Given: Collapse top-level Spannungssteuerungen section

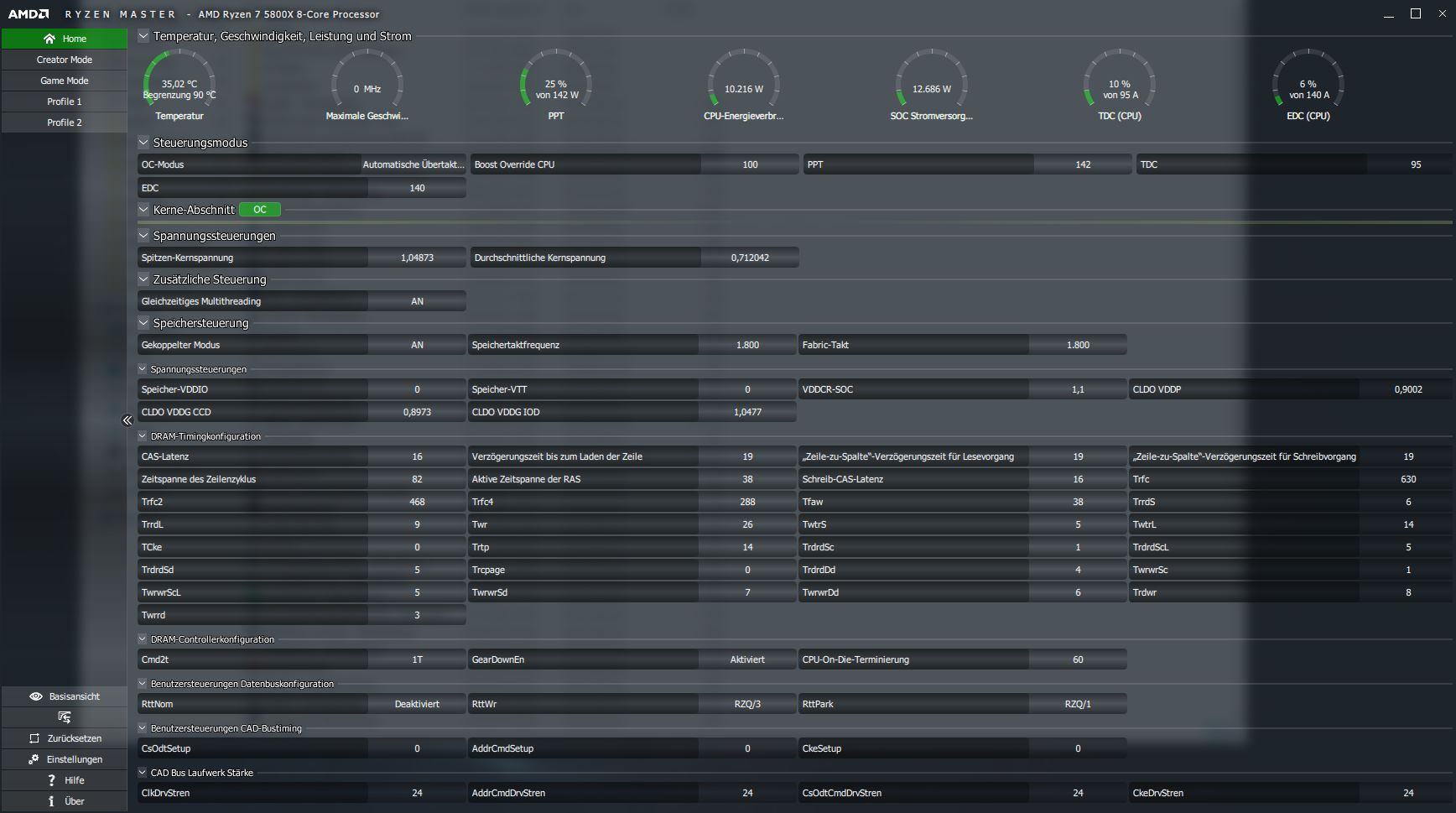Looking at the screenshot, I should [143, 236].
